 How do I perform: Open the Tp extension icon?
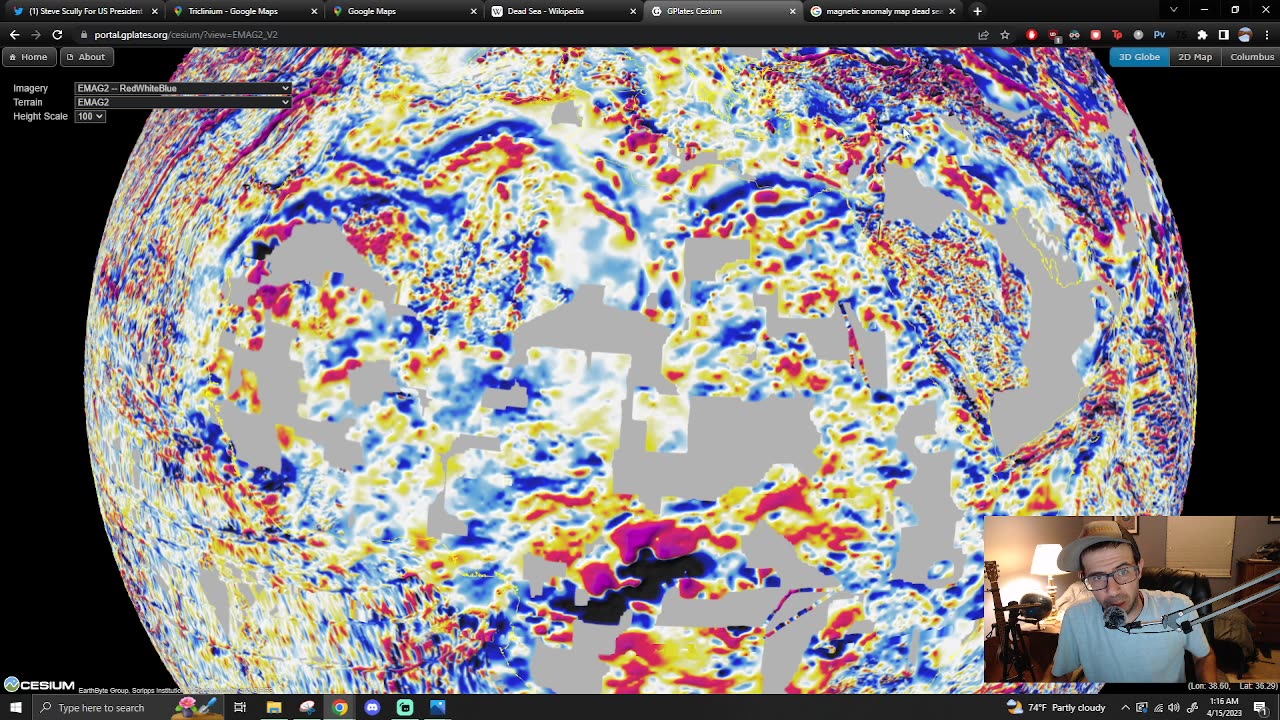pos(1117,35)
